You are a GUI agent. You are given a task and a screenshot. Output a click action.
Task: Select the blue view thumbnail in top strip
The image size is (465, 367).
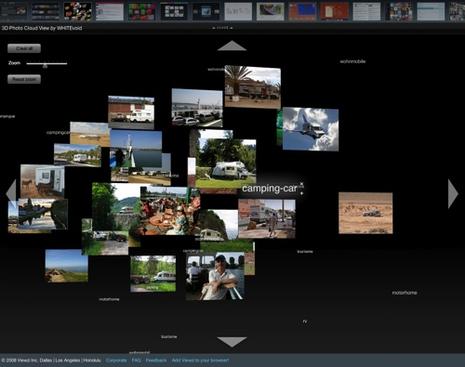[x=302, y=11]
